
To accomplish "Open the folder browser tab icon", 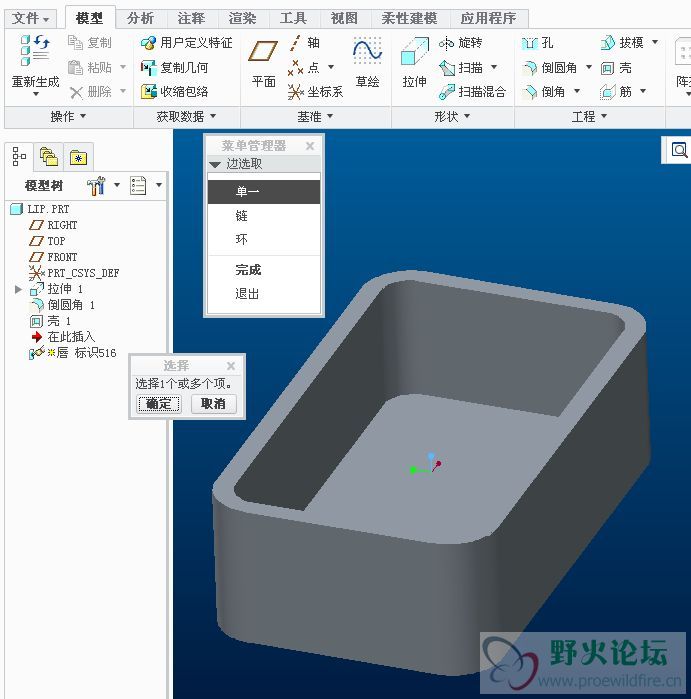I will click(x=49, y=157).
